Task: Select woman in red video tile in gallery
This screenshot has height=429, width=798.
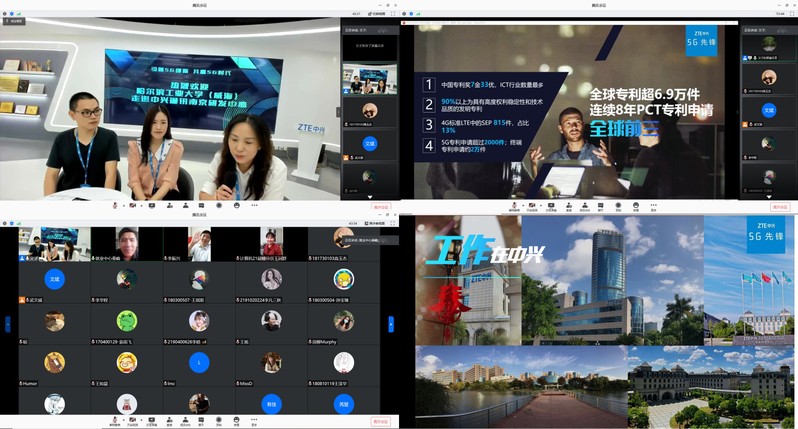Action: tap(271, 244)
